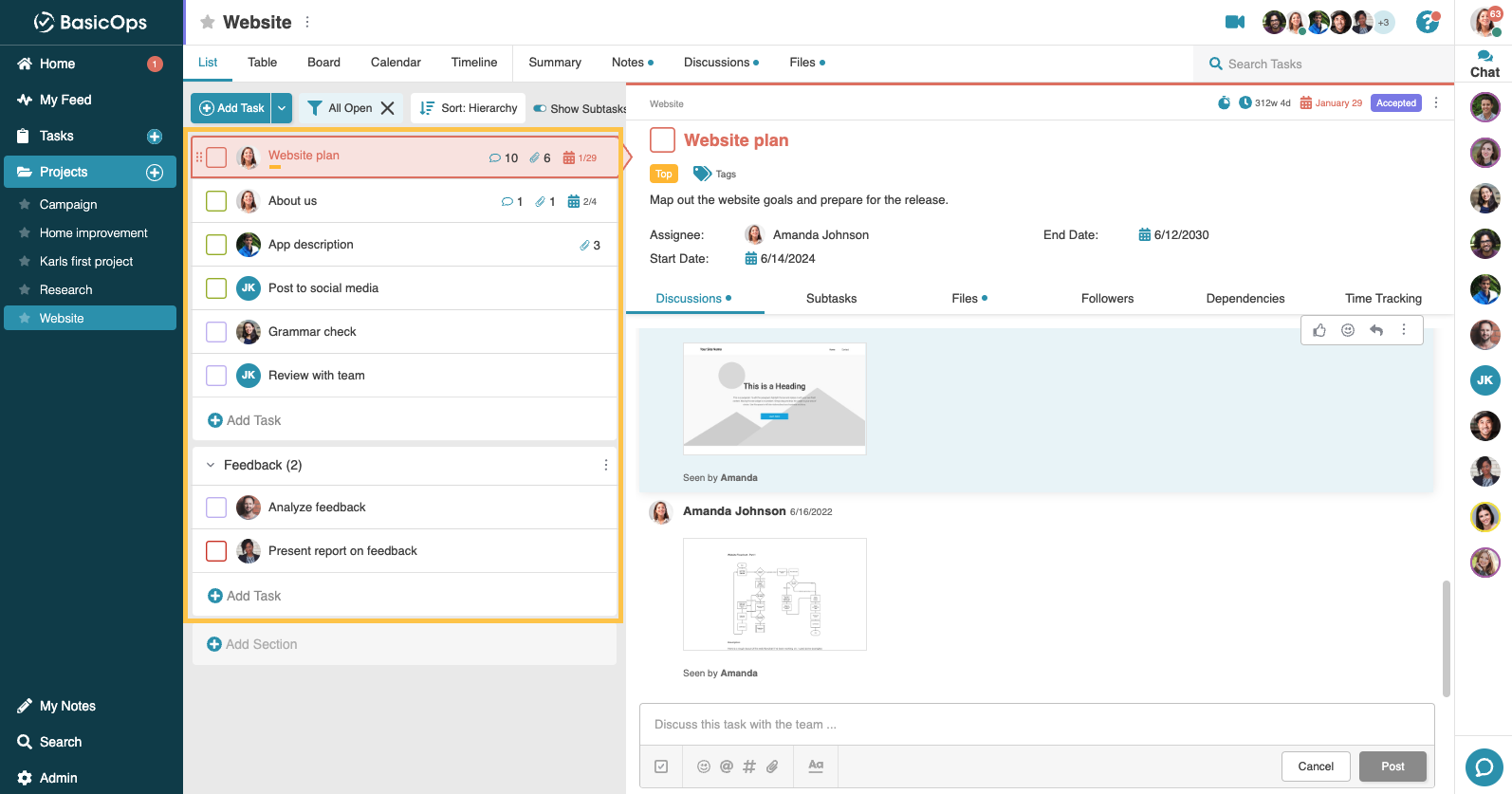The image size is (1512, 794).
Task: Click the attachment paperclip in message toolbar
Action: click(x=772, y=766)
